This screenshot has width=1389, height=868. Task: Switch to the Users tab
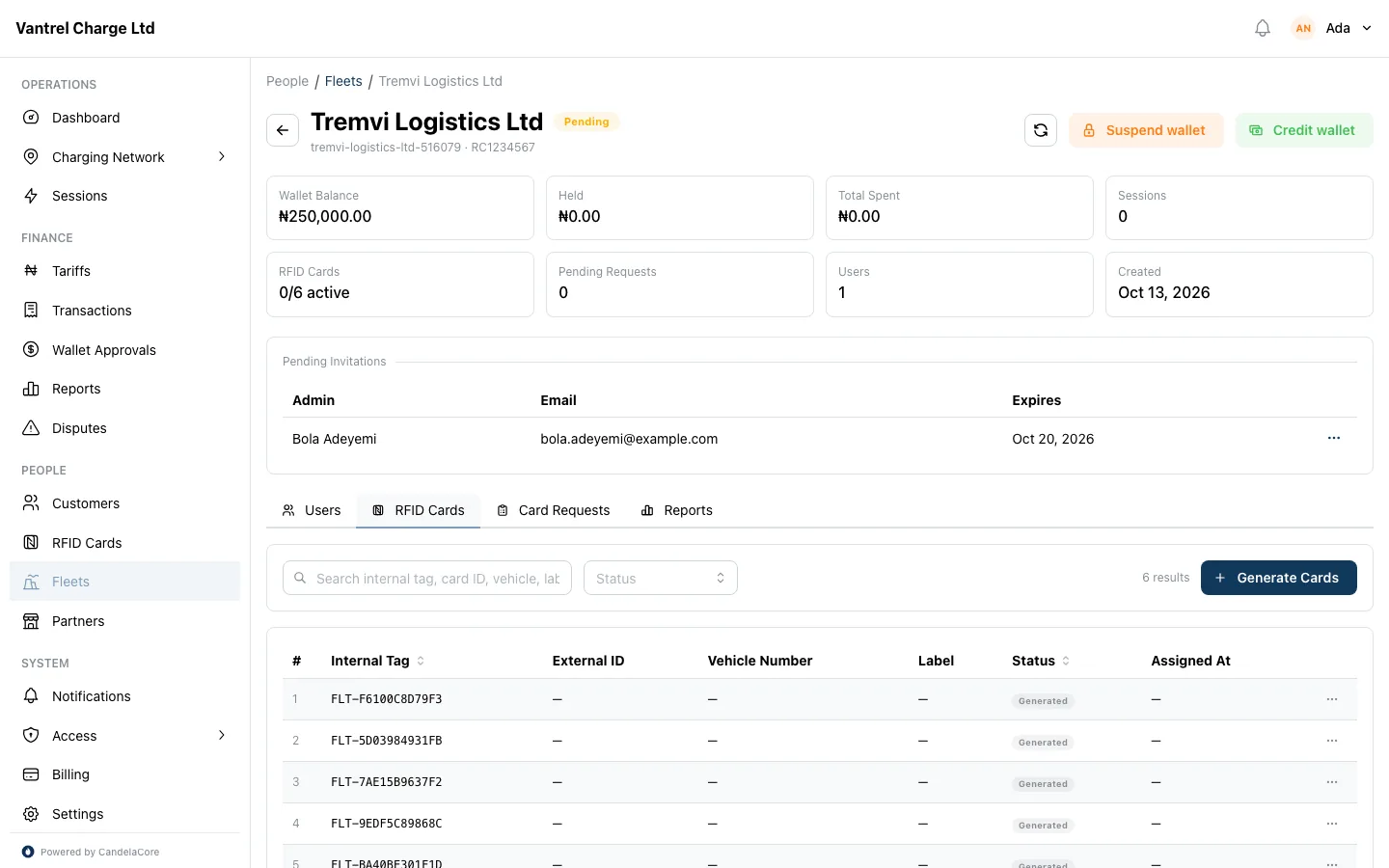click(x=312, y=510)
